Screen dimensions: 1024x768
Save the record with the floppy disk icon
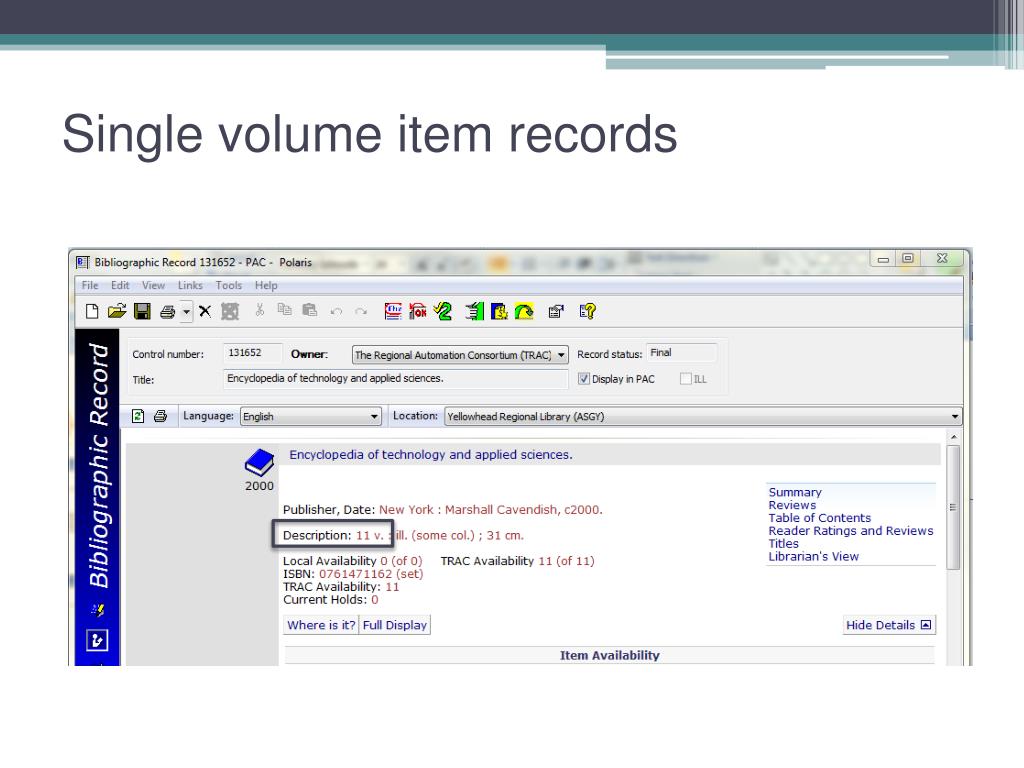coord(142,312)
